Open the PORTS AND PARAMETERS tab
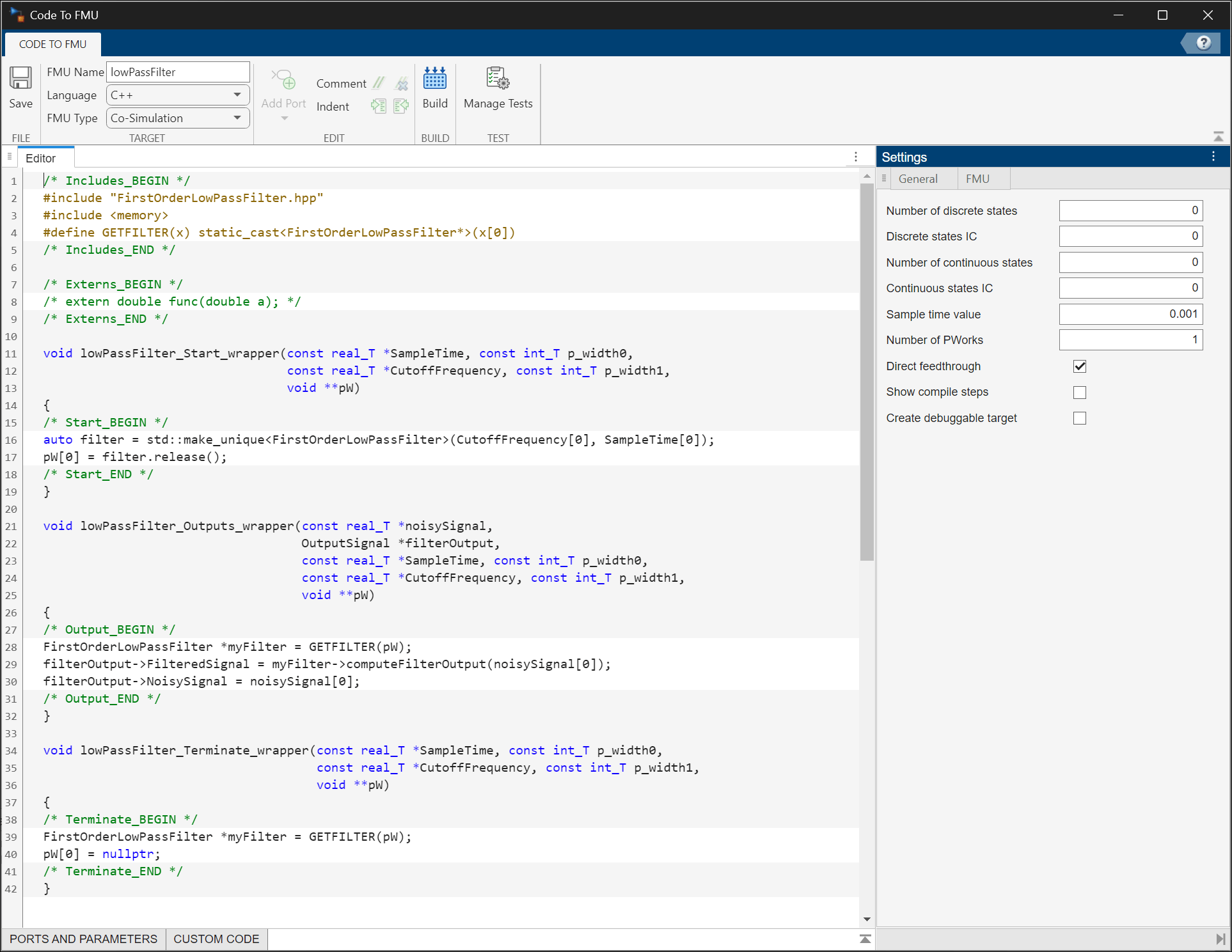The width and height of the screenshot is (1232, 952). [x=83, y=939]
